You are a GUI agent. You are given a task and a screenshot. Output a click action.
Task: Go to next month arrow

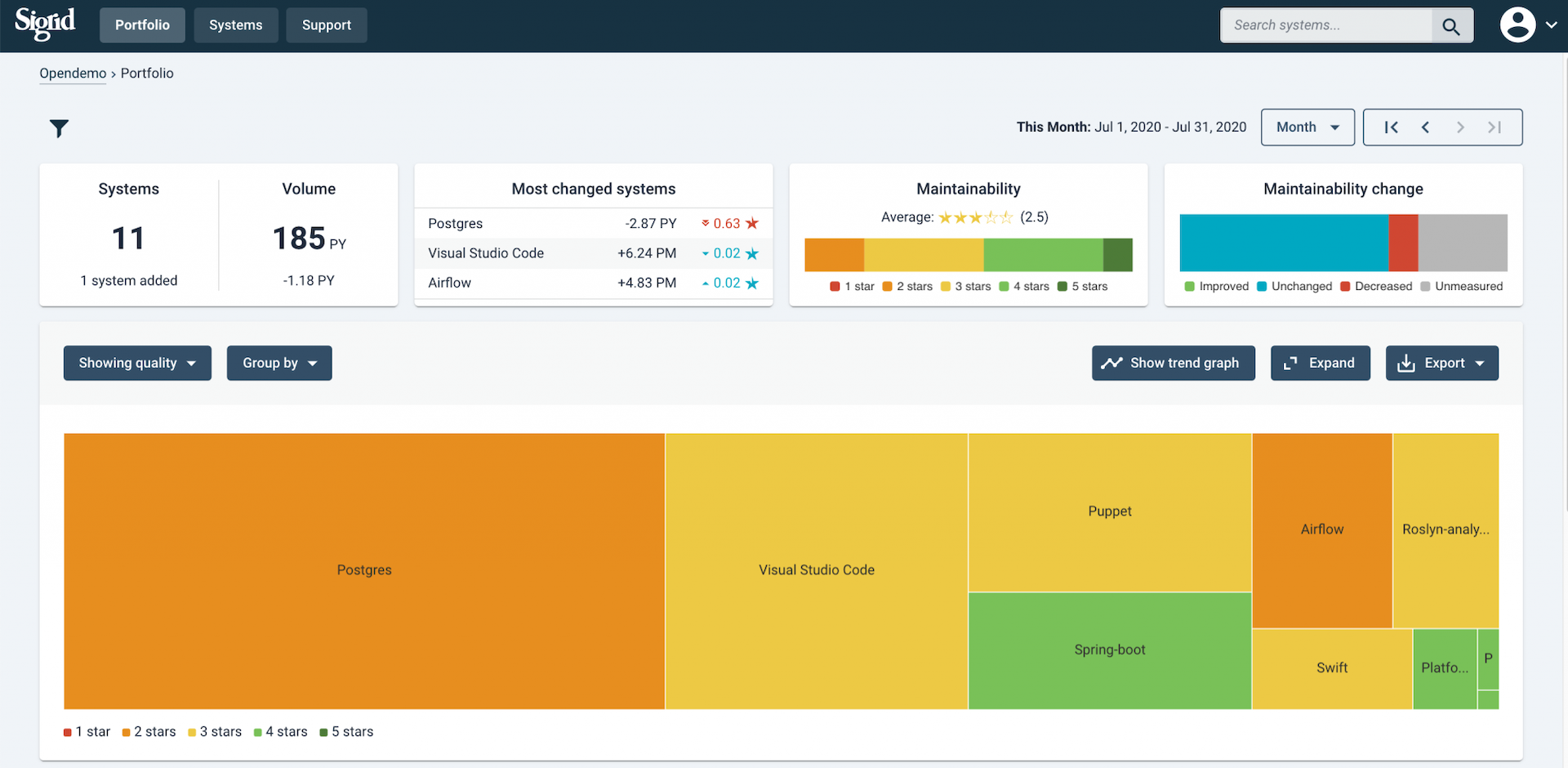point(1460,127)
